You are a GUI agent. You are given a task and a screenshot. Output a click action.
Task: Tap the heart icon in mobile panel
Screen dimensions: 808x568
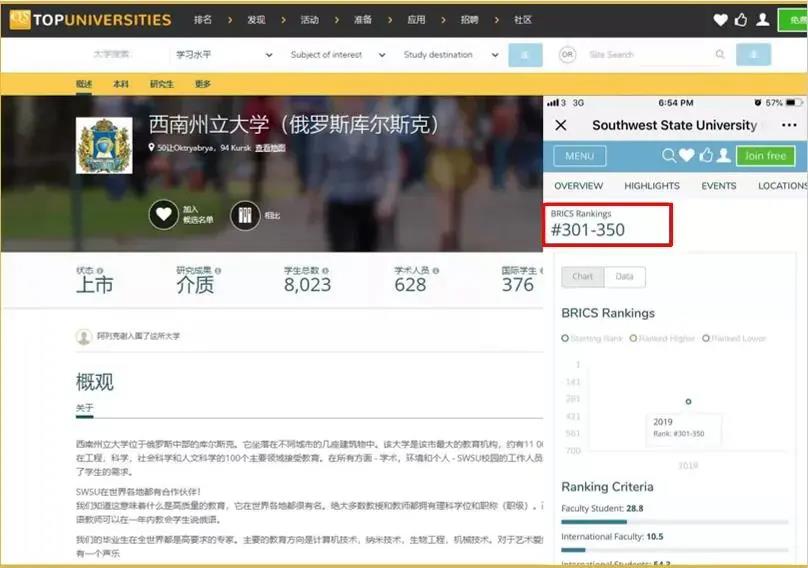686,155
